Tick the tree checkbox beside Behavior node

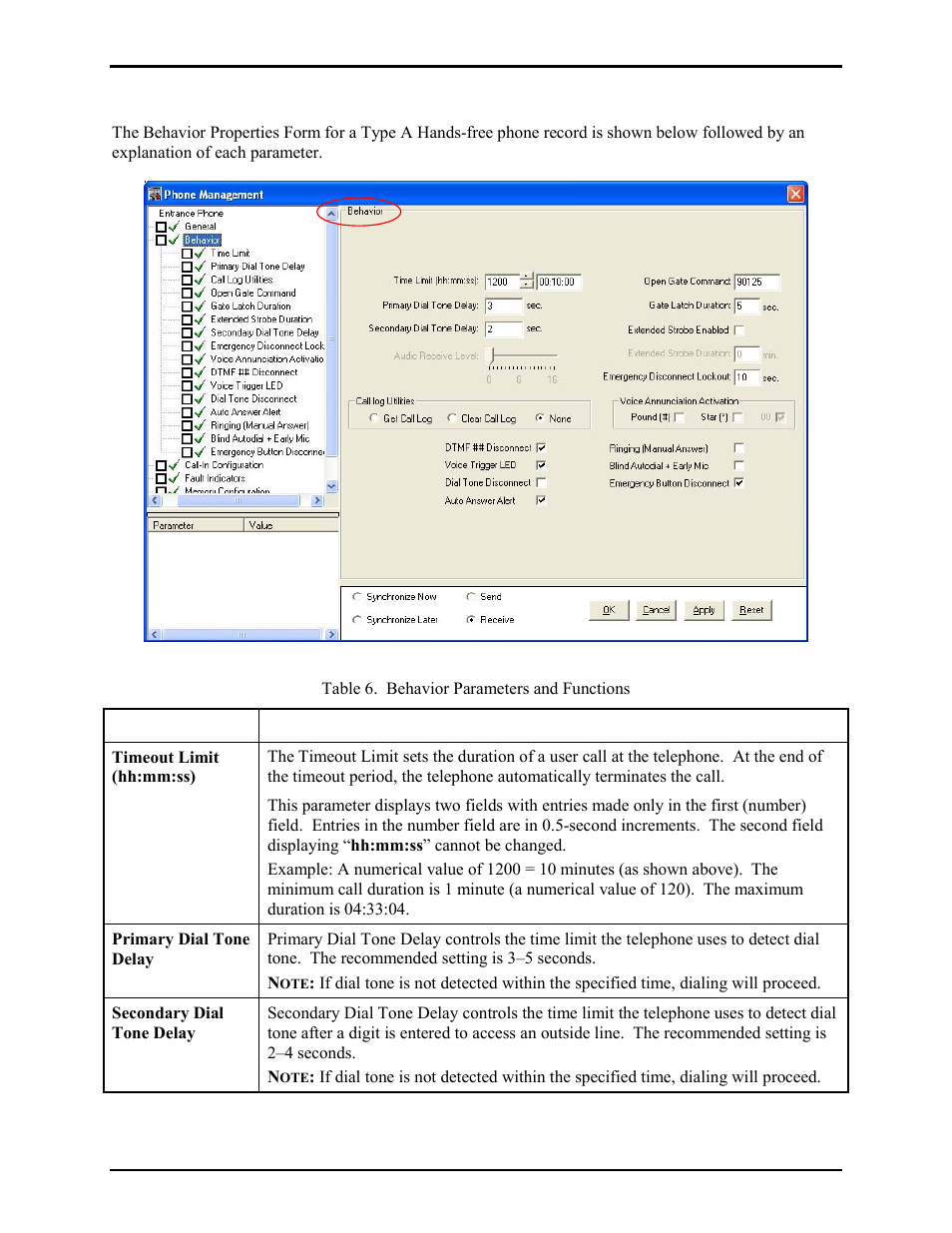click(162, 240)
